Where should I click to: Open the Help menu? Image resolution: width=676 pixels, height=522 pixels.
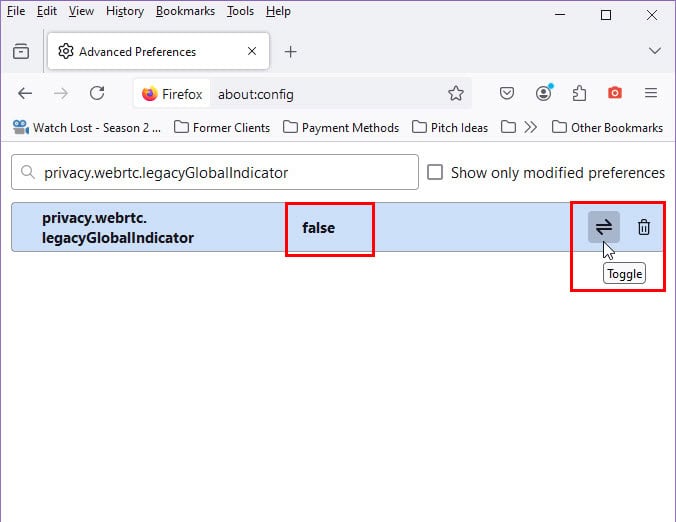click(278, 11)
